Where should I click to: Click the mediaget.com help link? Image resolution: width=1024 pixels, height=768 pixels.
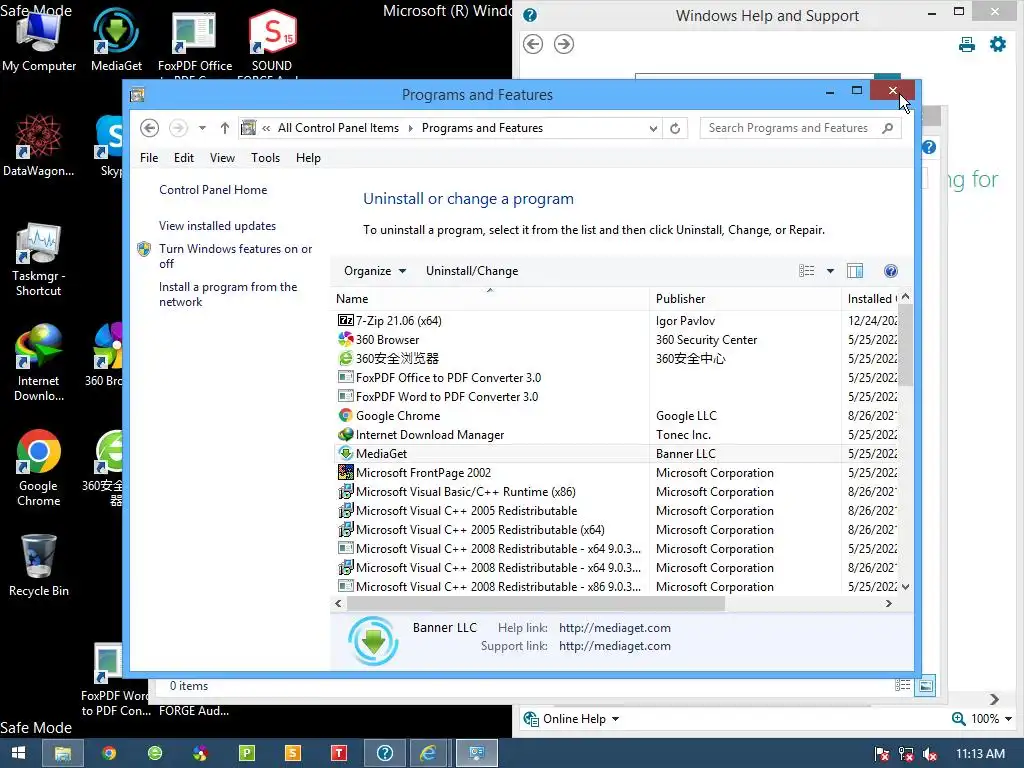coord(615,628)
